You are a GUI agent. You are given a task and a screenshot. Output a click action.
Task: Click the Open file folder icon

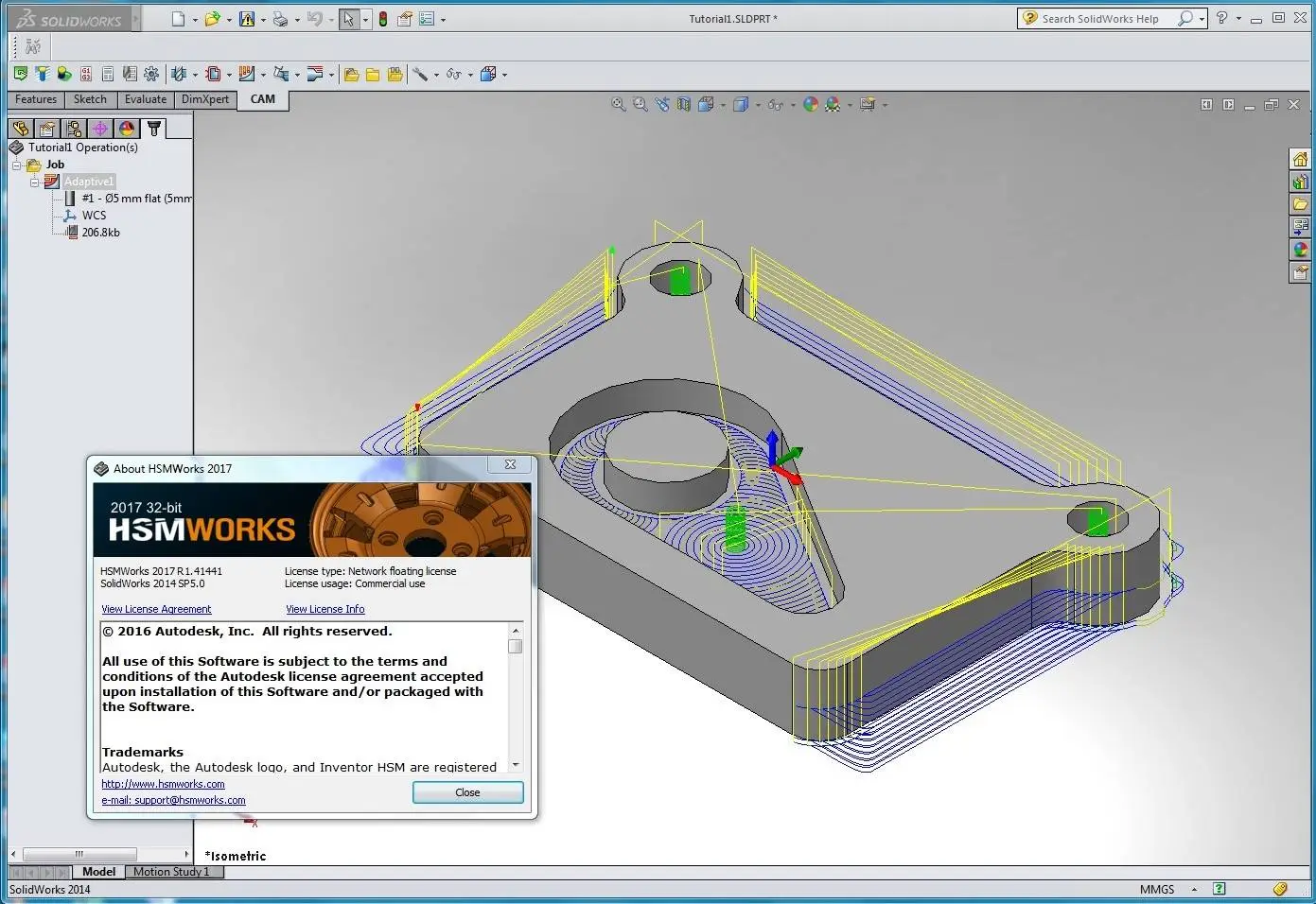point(212,19)
